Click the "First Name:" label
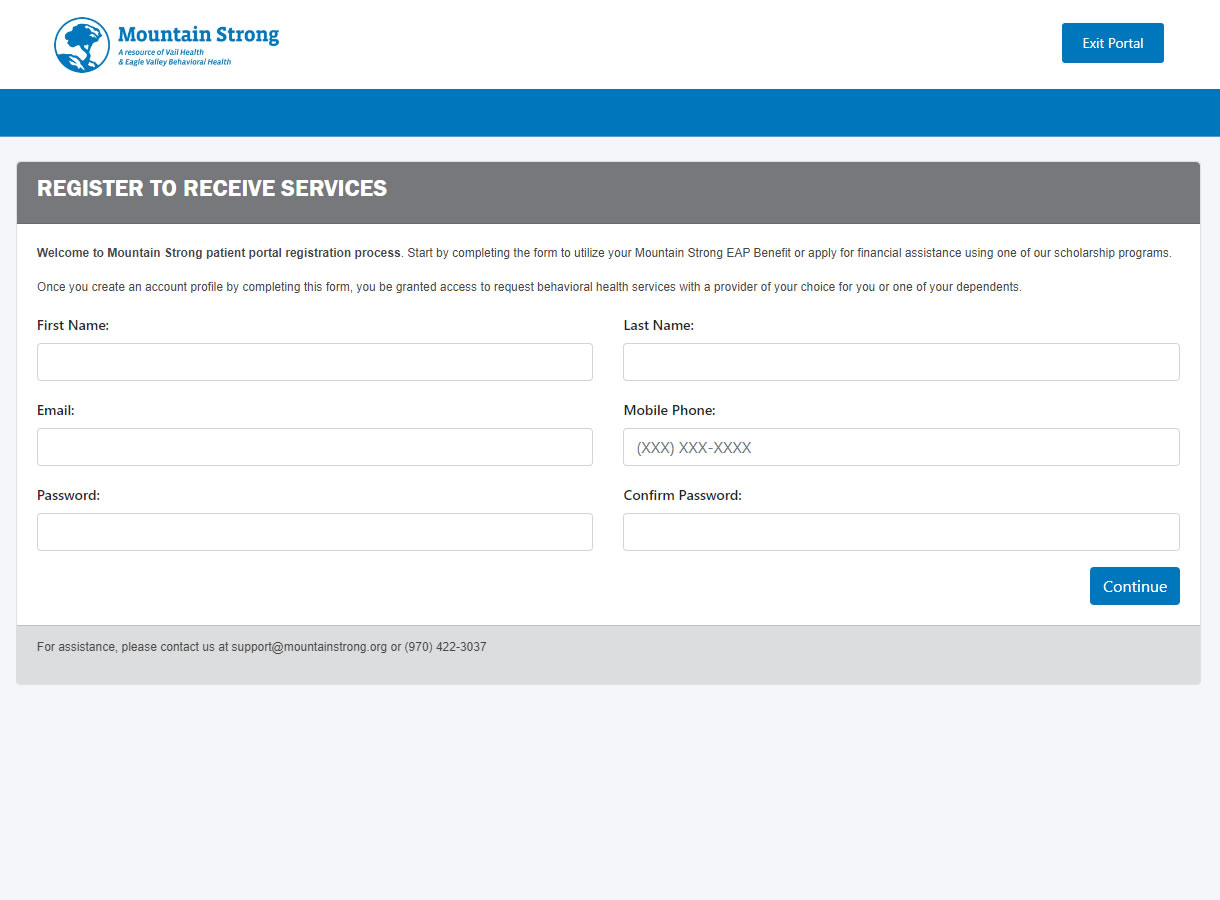 pyautogui.click(x=73, y=325)
